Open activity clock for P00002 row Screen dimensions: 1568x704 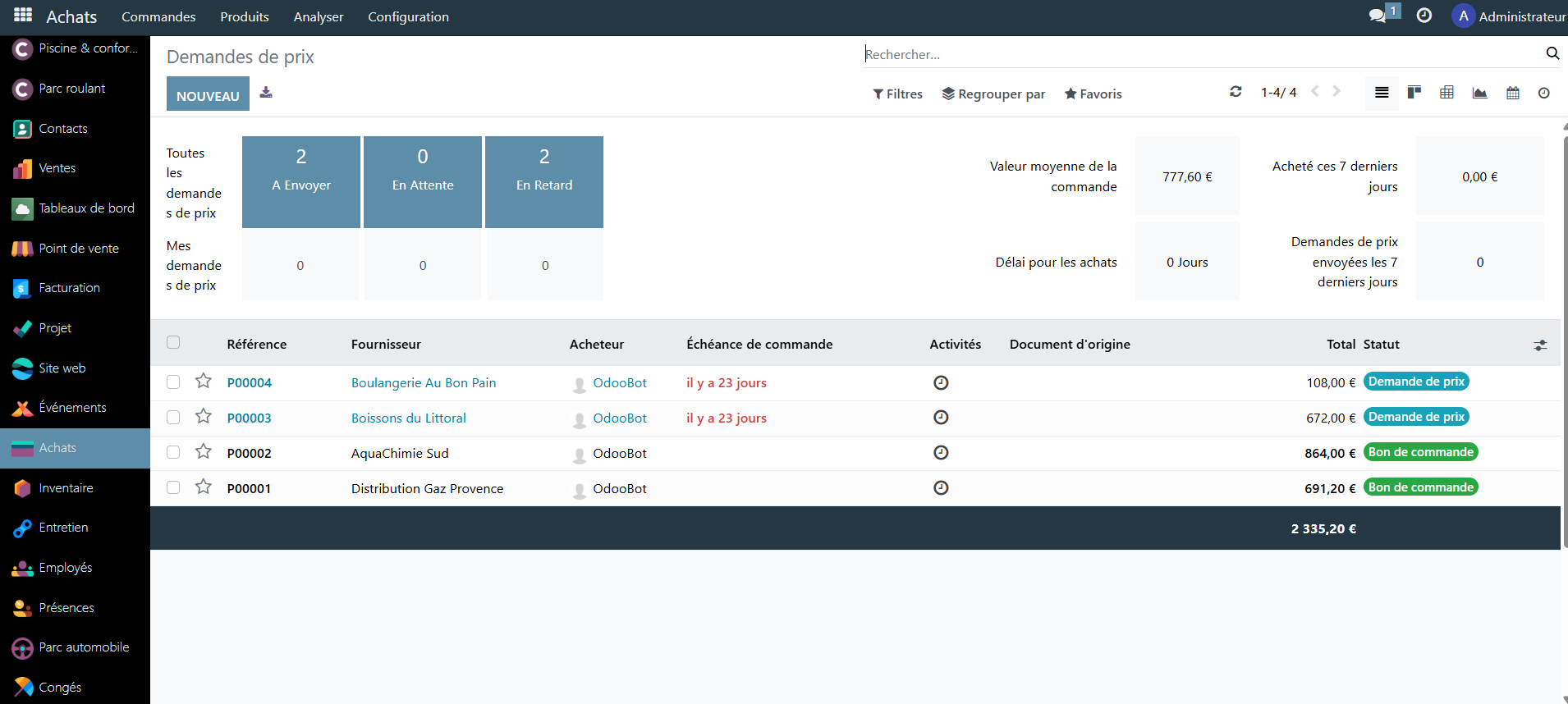coord(941,453)
